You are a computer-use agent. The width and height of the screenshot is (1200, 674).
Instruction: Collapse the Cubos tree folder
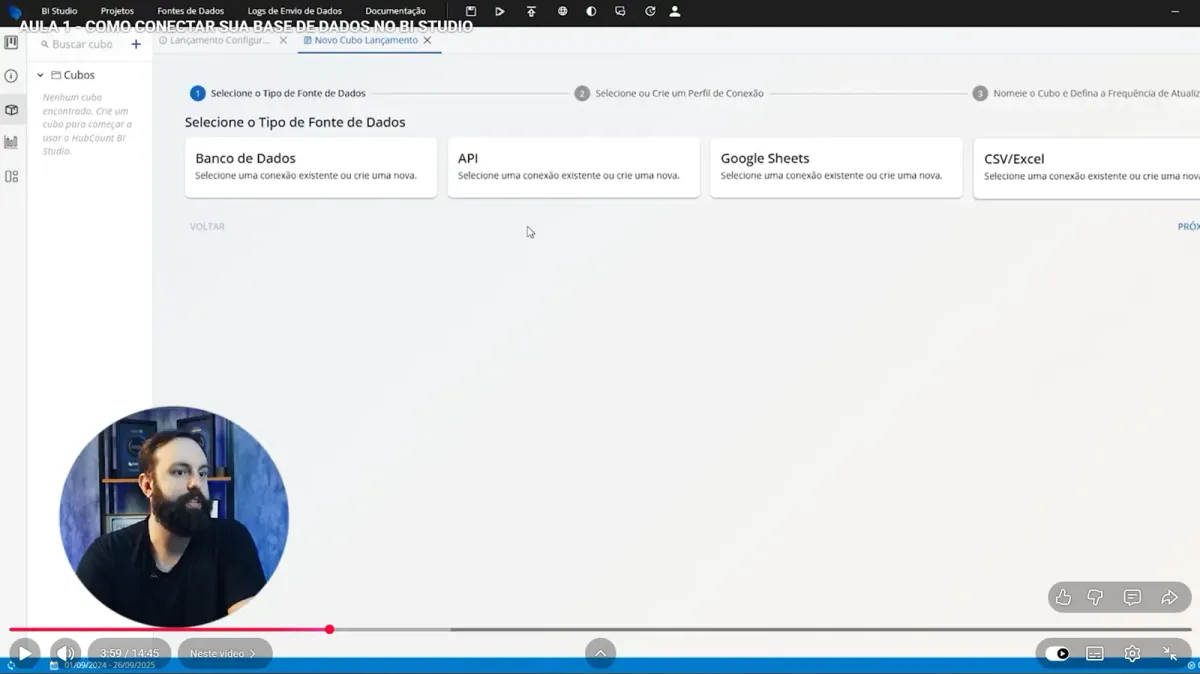click(x=40, y=75)
